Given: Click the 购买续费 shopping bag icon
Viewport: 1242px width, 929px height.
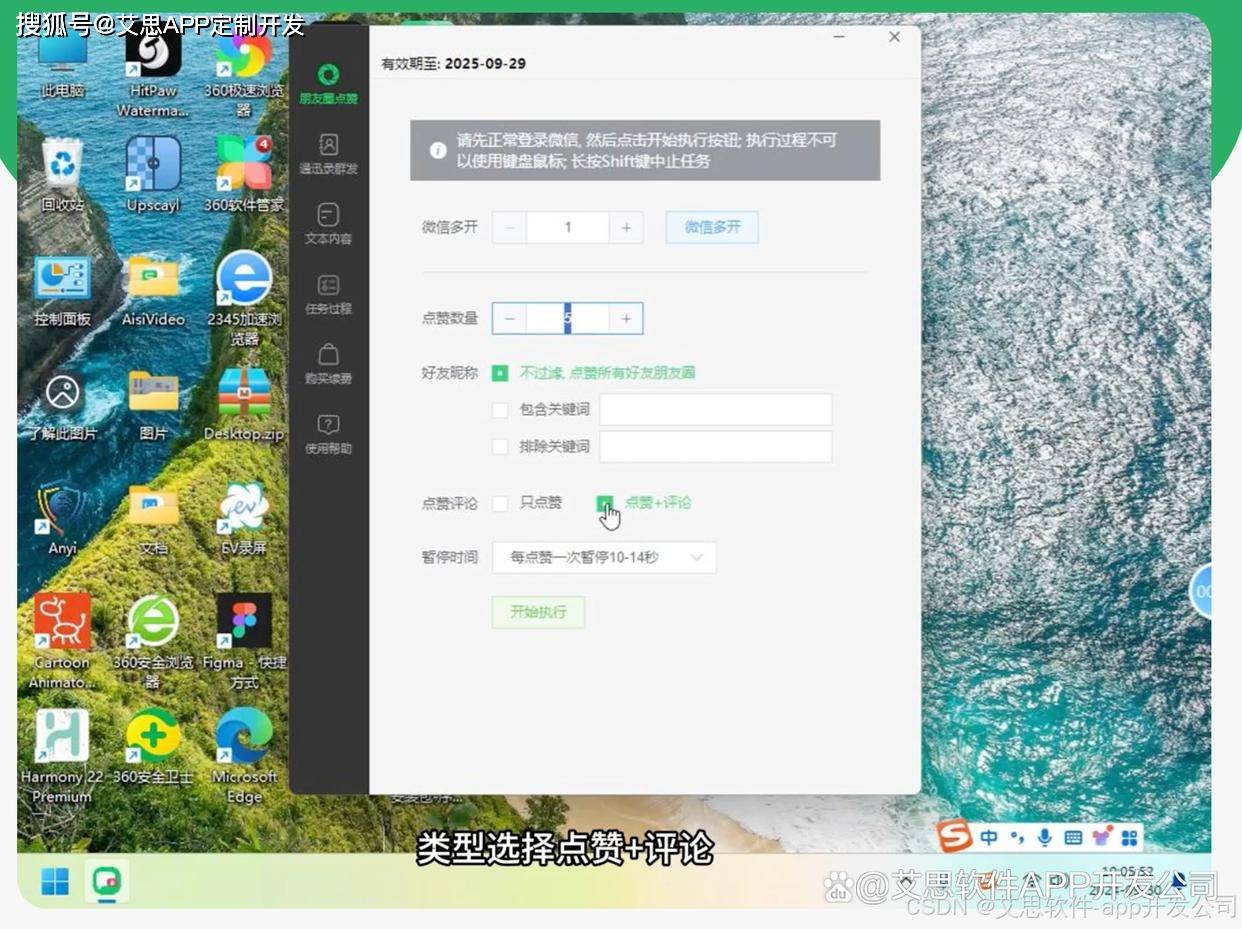Looking at the screenshot, I should click(x=328, y=356).
